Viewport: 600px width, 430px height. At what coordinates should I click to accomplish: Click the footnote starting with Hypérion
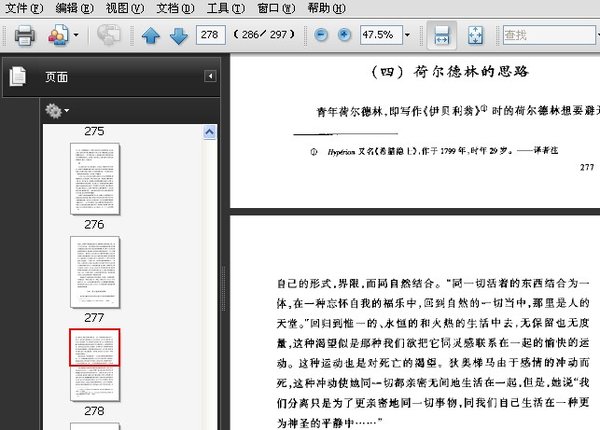(434, 151)
